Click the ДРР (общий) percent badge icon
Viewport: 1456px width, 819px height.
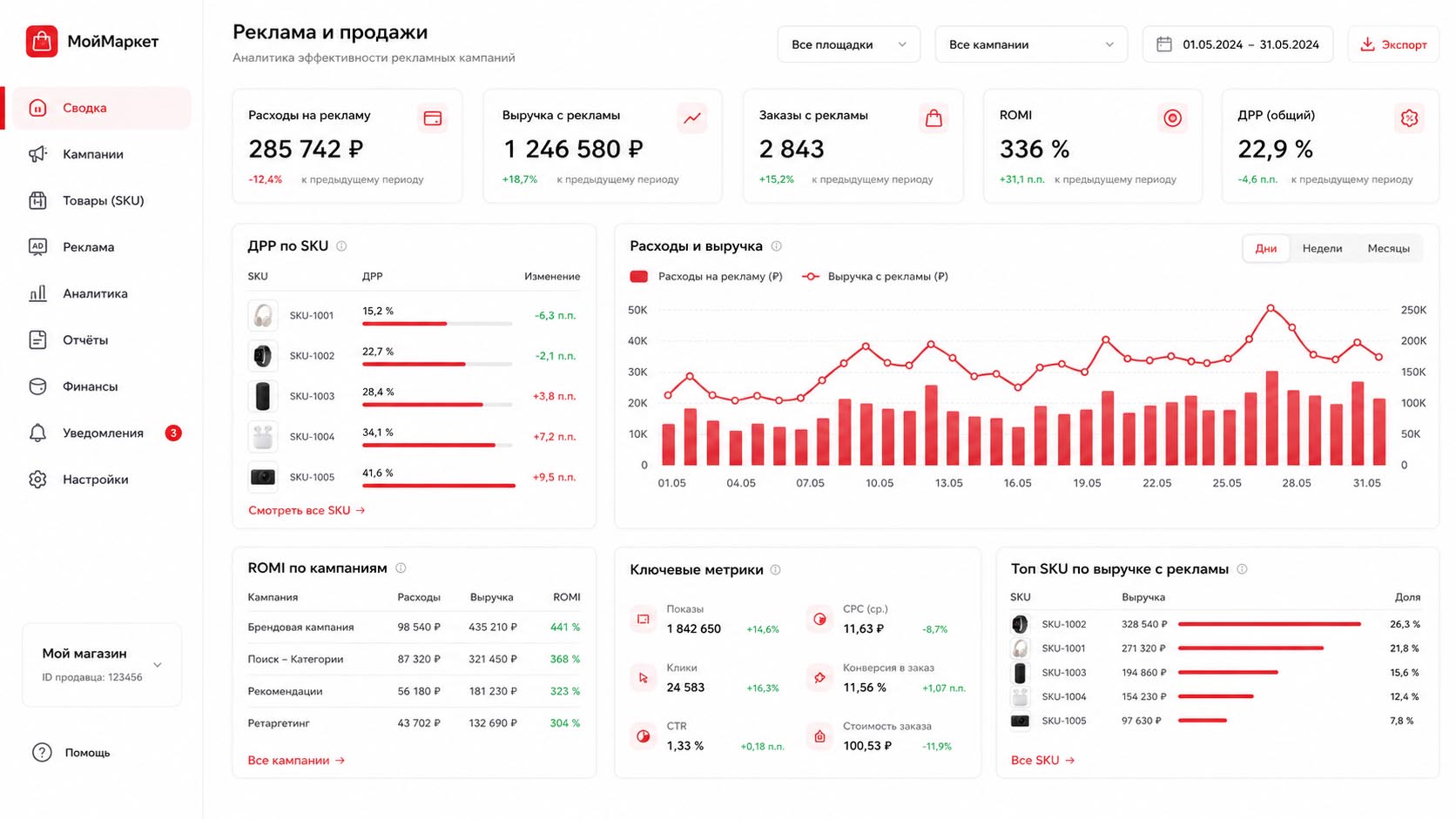click(1410, 118)
